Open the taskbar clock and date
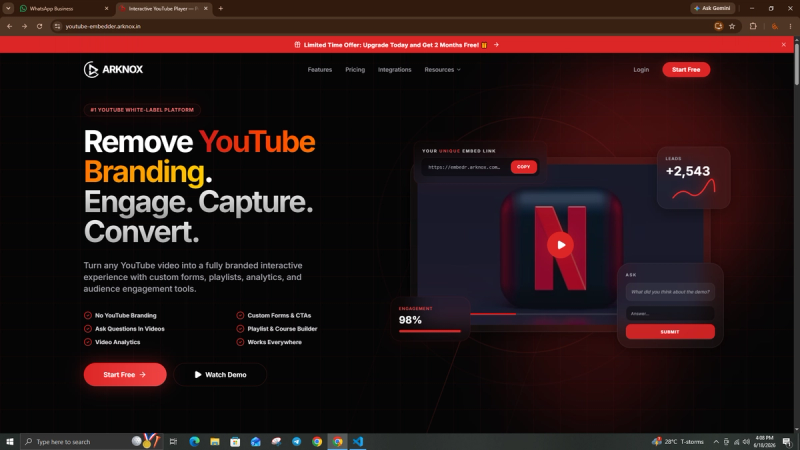800x450 pixels. (764, 441)
